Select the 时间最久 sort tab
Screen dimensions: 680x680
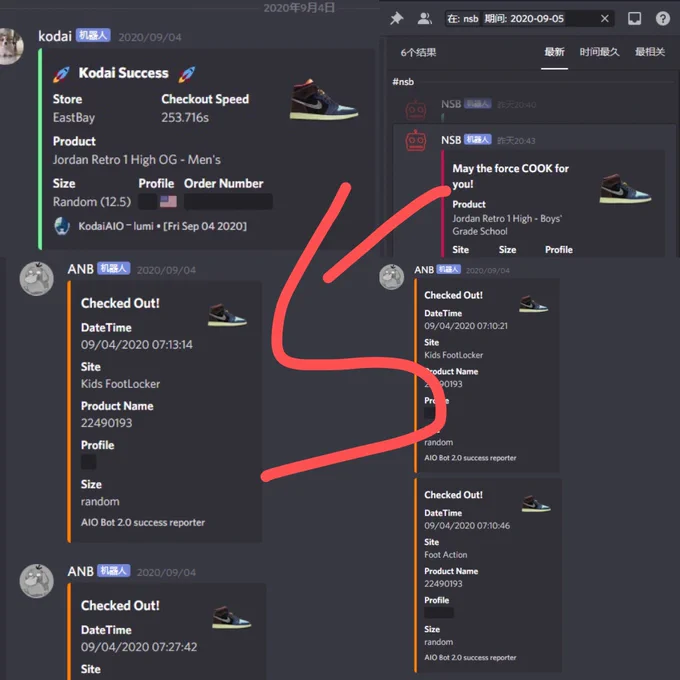click(x=599, y=52)
